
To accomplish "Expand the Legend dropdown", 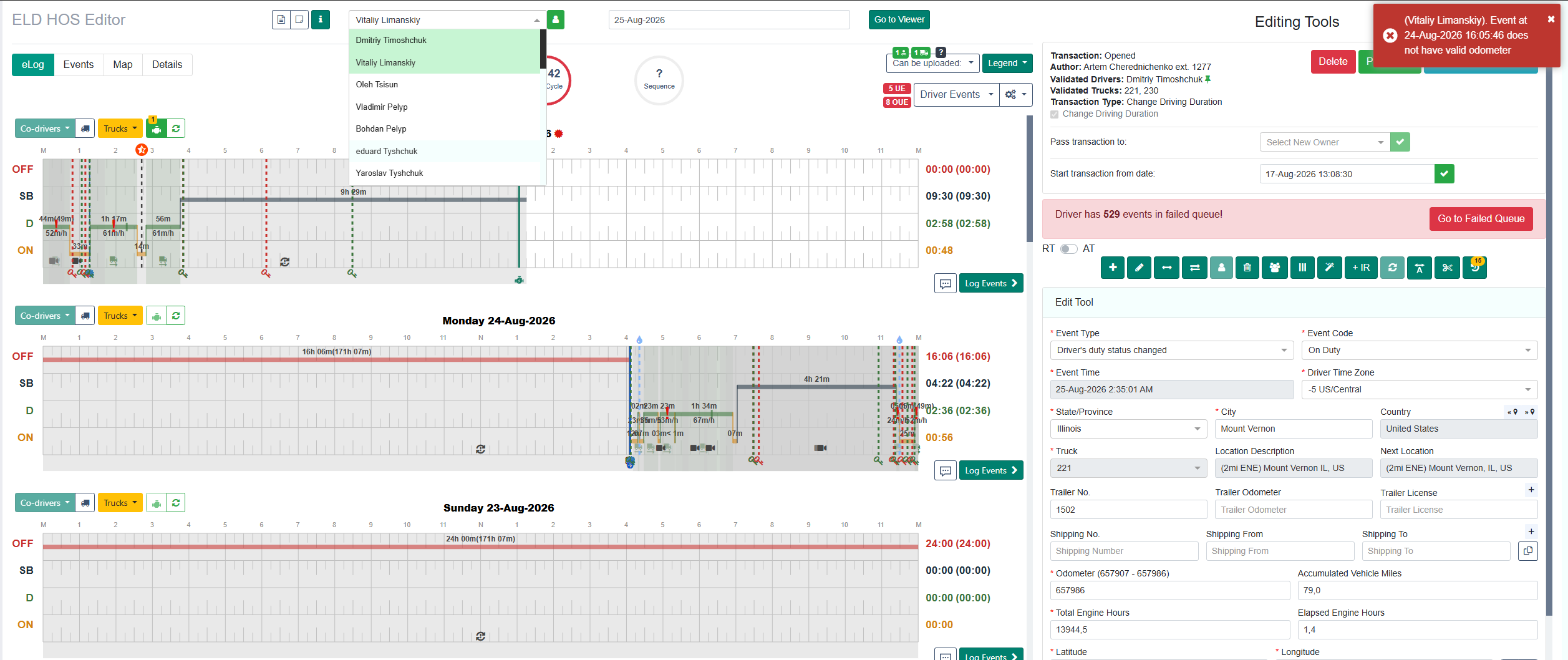I will point(1007,63).
